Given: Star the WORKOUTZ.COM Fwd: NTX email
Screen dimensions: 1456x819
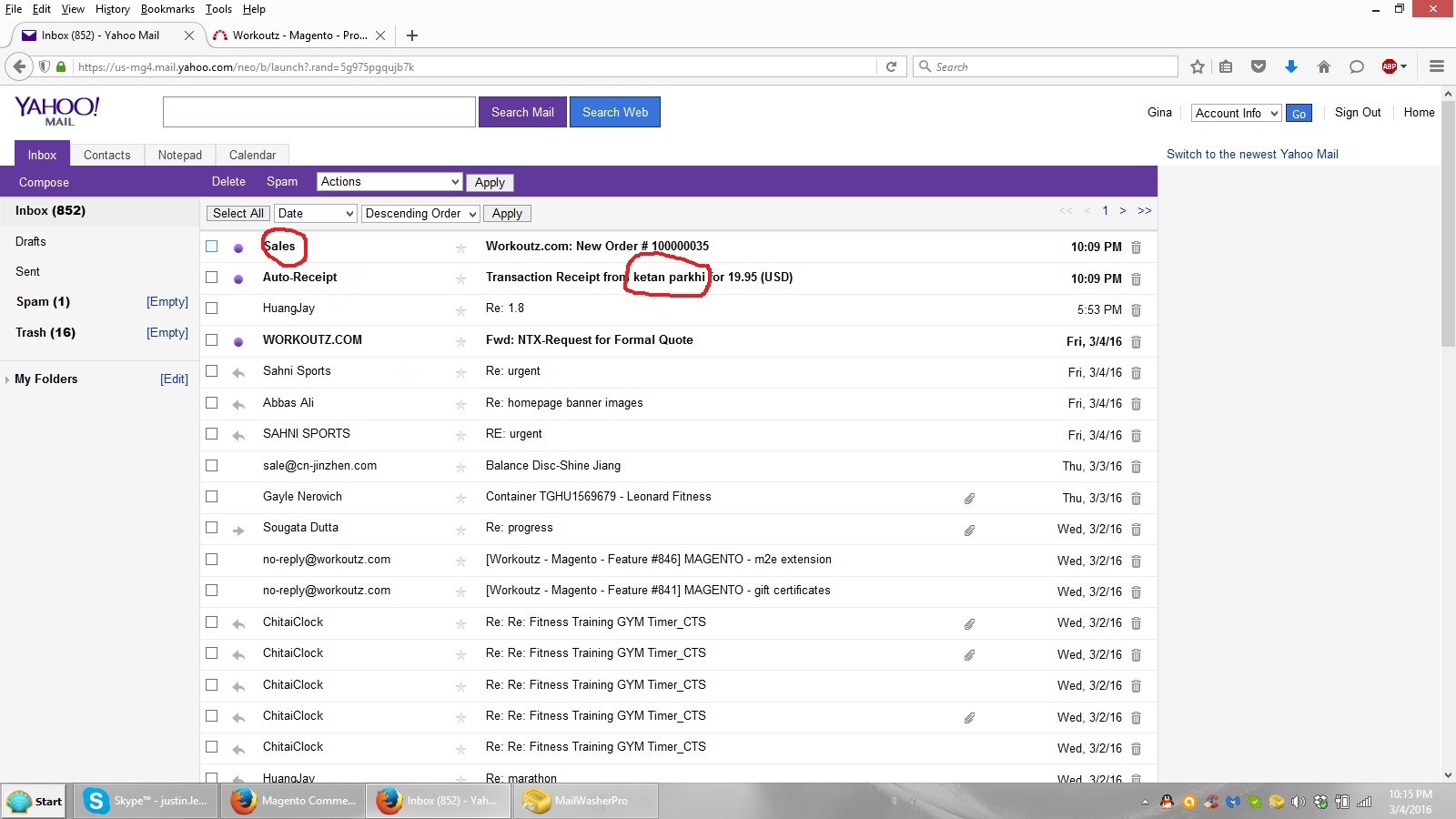Looking at the screenshot, I should tap(460, 341).
